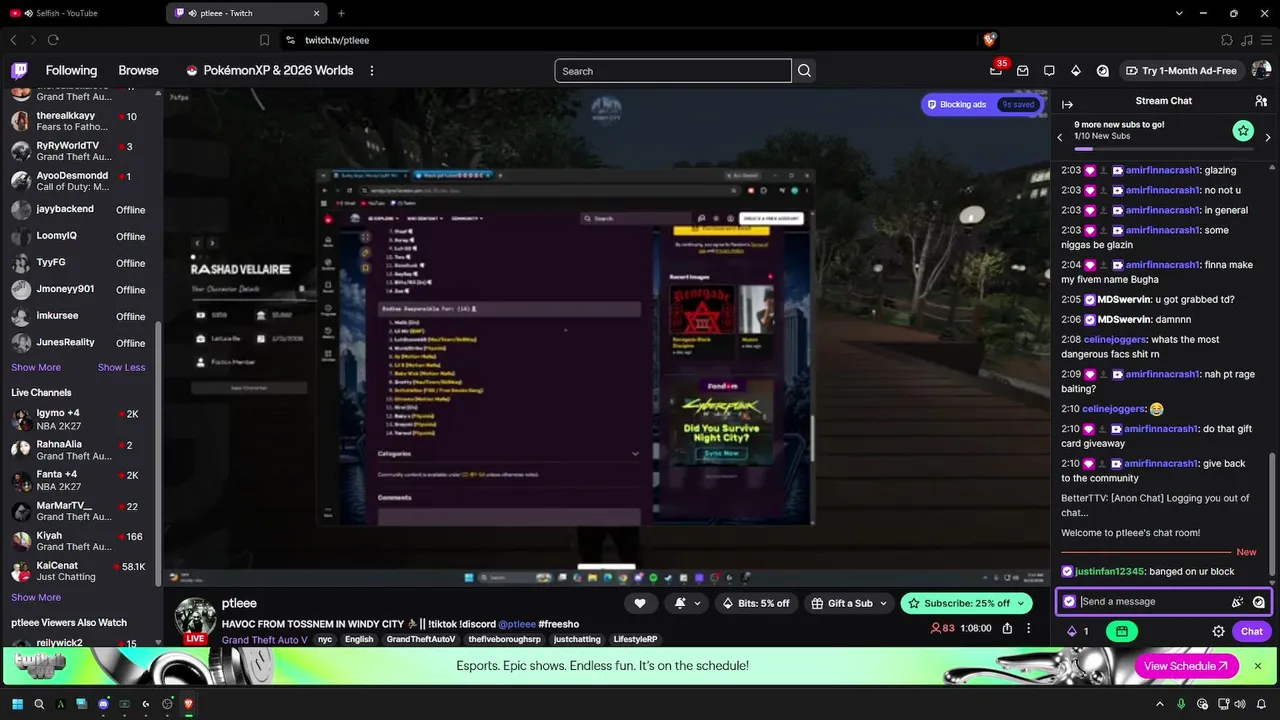Open the Browse page

(x=138, y=71)
